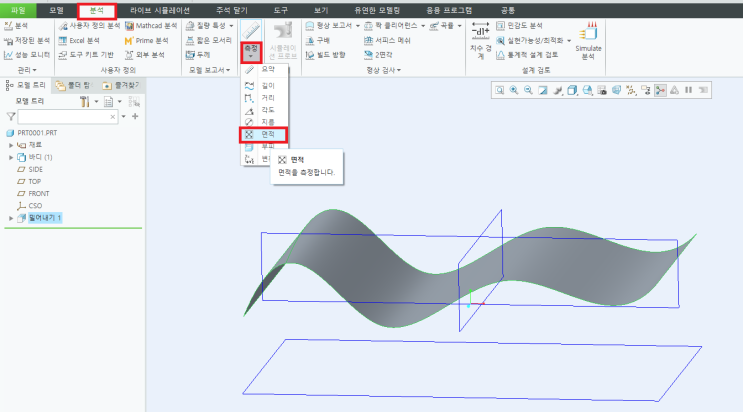
Task: Switch to the 모델 ribbon tab
Action: [56, 10]
